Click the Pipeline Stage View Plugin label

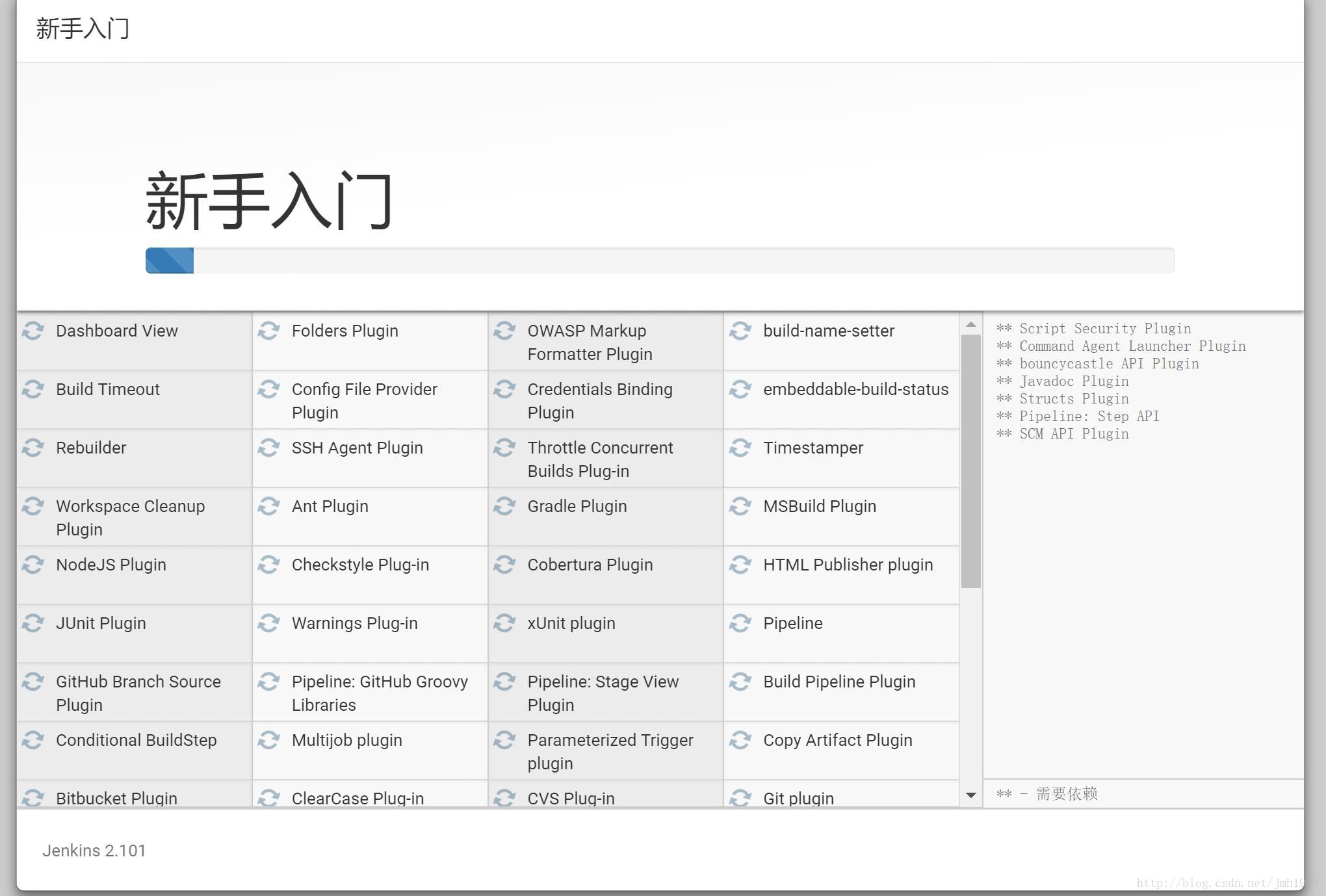click(602, 693)
